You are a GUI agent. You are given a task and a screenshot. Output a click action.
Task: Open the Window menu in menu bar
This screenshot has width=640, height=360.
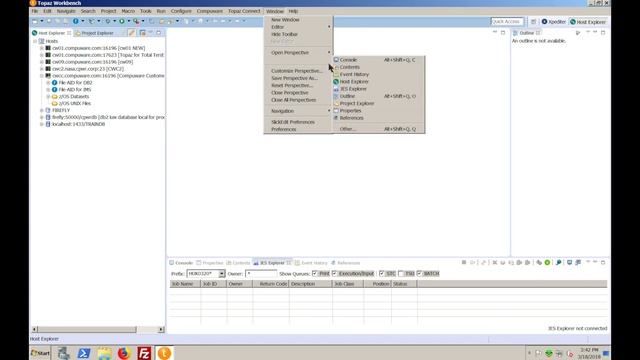click(274, 11)
